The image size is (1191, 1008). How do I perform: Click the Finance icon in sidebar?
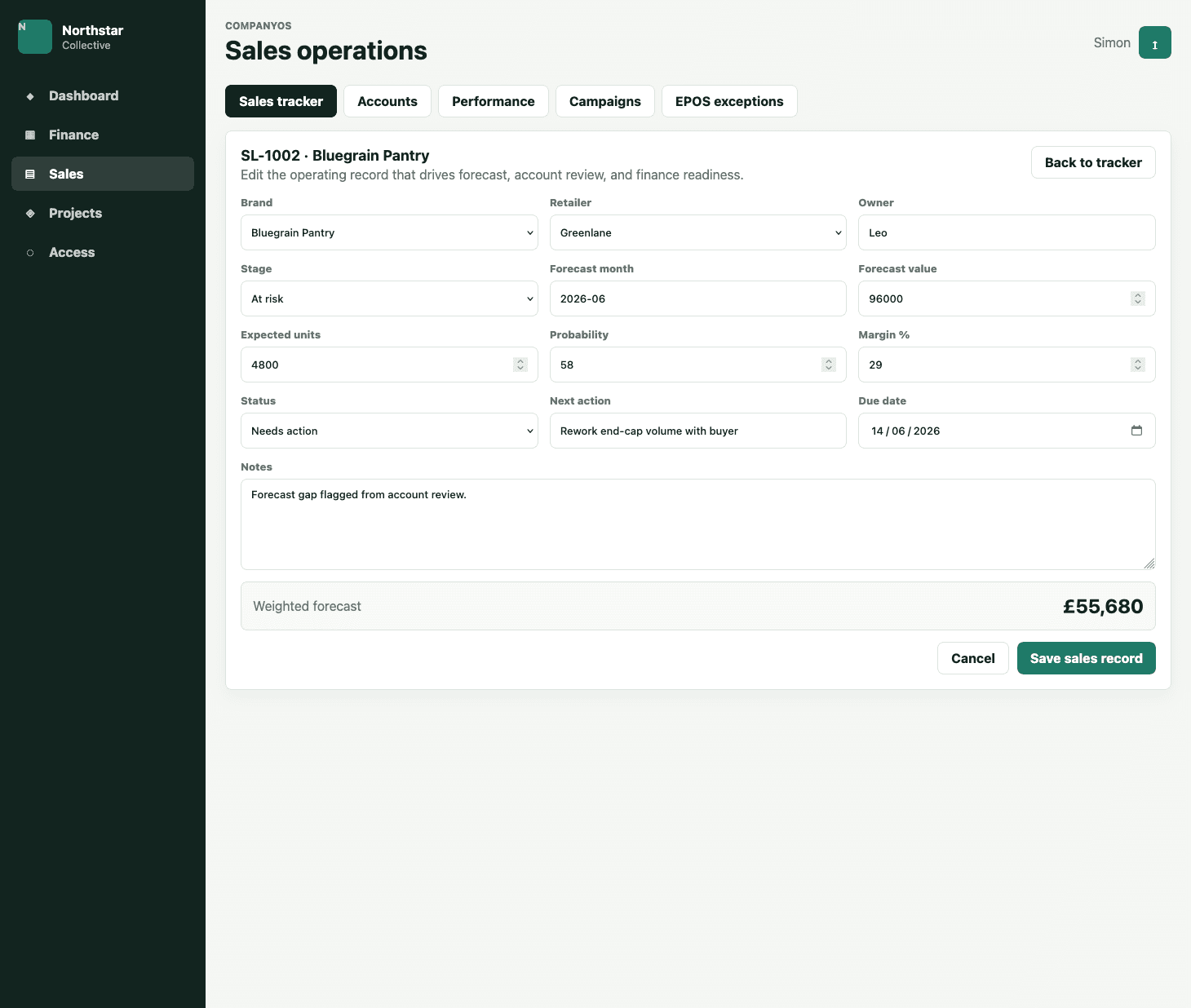click(30, 135)
